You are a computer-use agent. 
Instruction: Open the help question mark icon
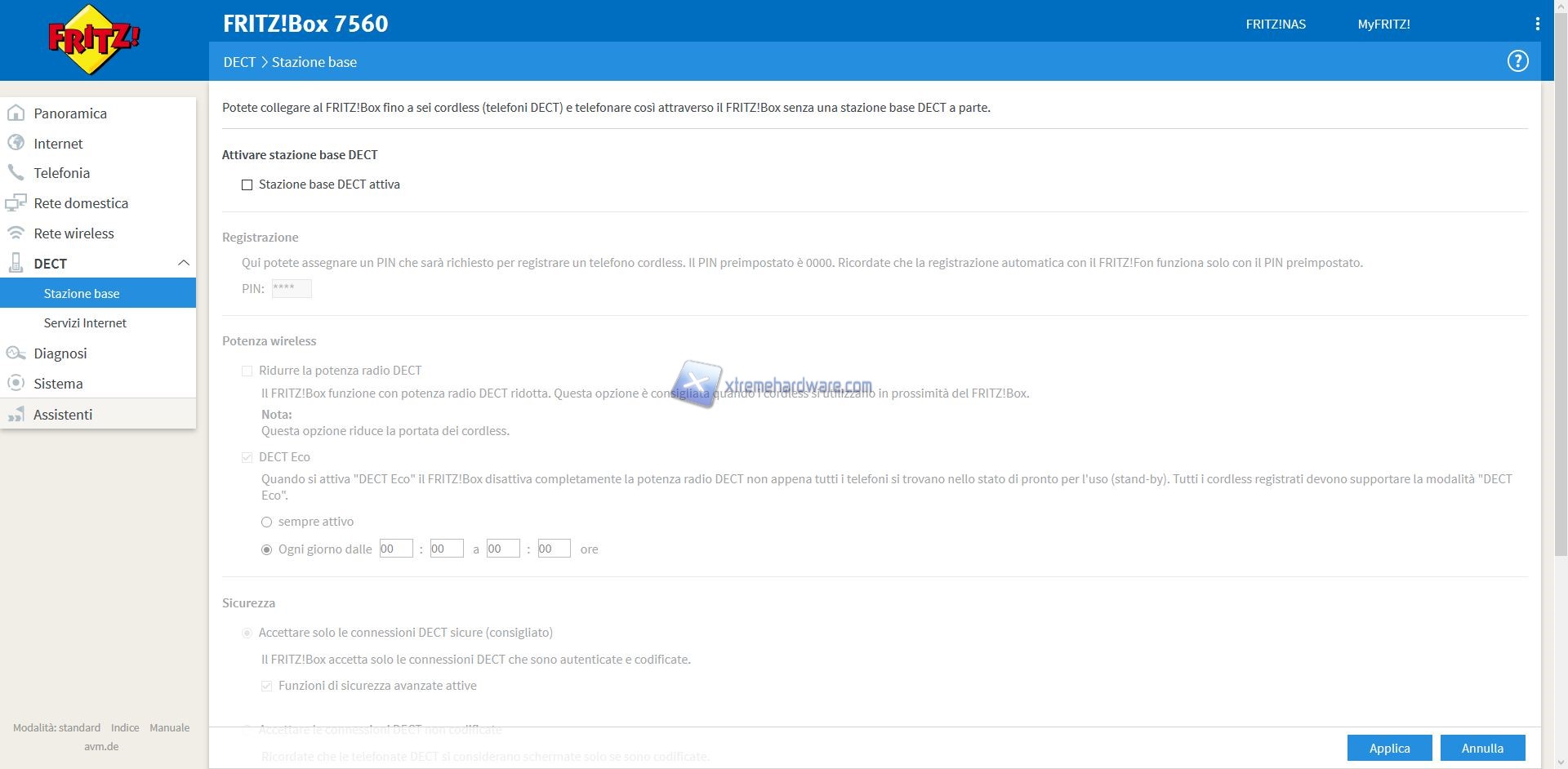pyautogui.click(x=1517, y=61)
